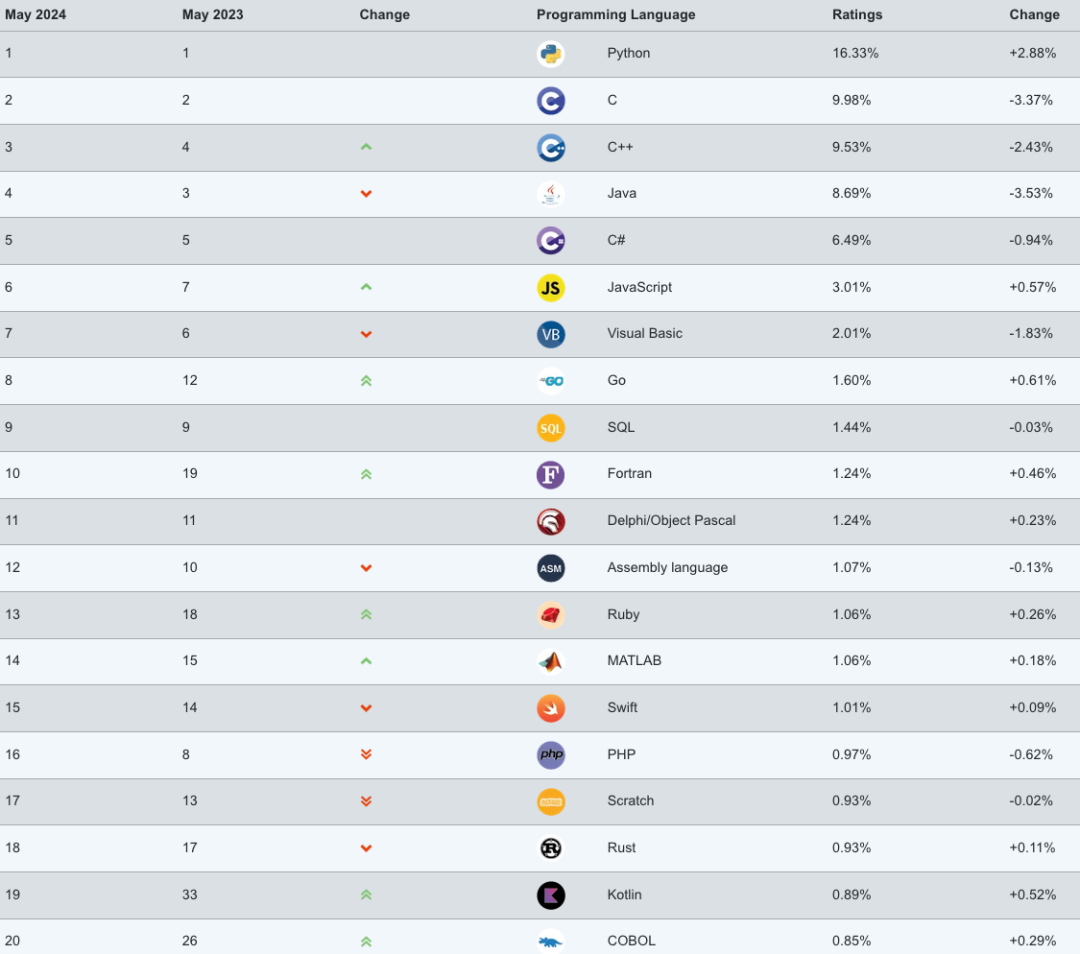Viewport: 1080px width, 954px height.
Task: Click the Ratings column header
Action: coord(857,14)
